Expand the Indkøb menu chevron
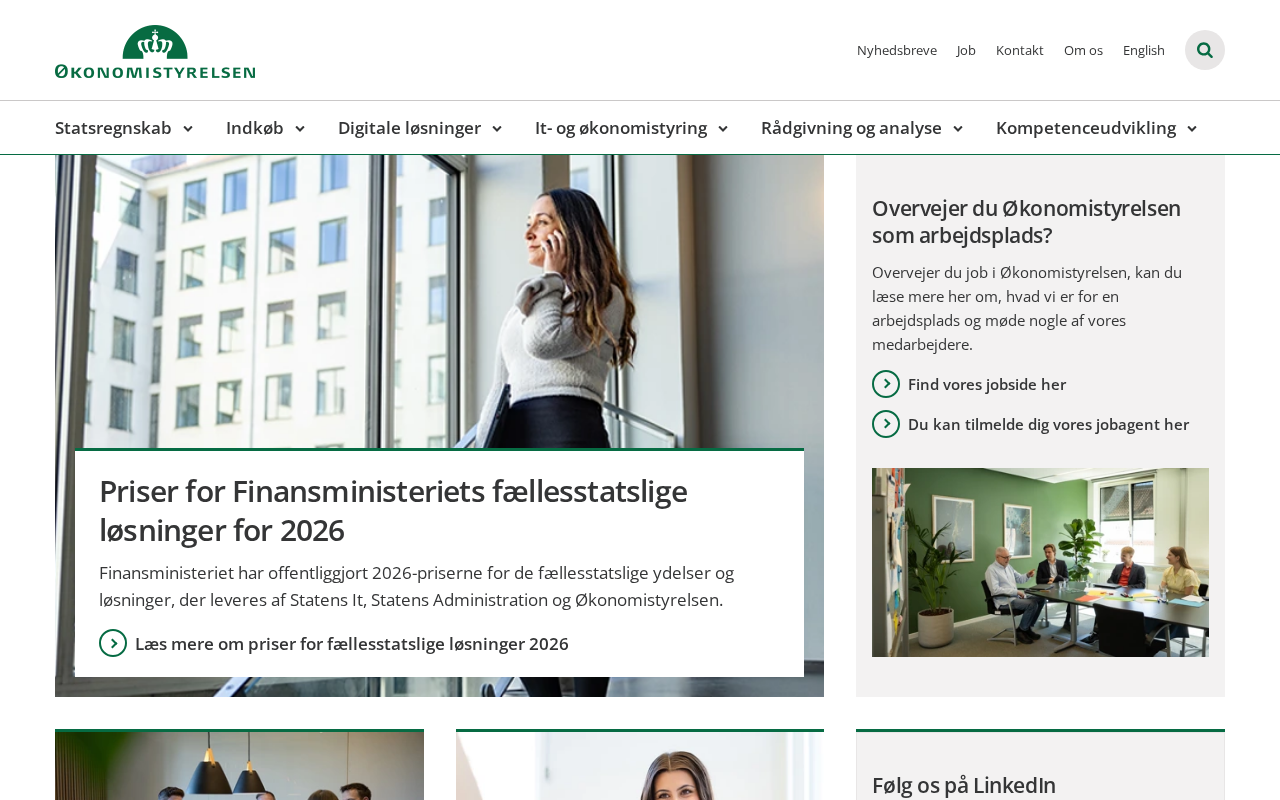 pos(299,129)
